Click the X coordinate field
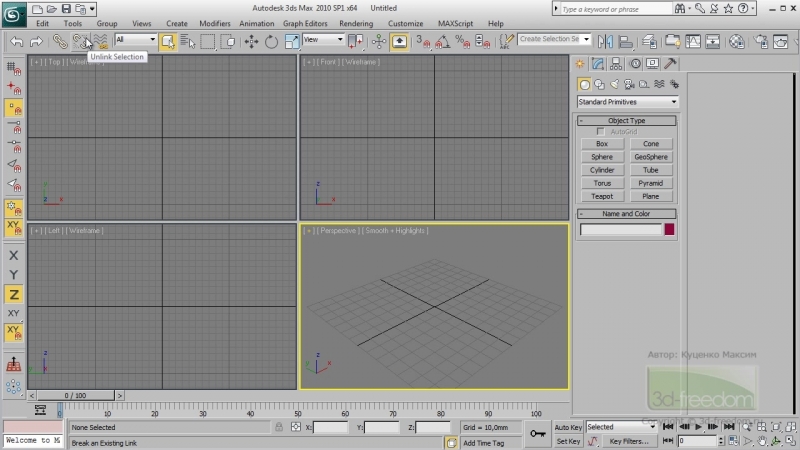 point(331,428)
